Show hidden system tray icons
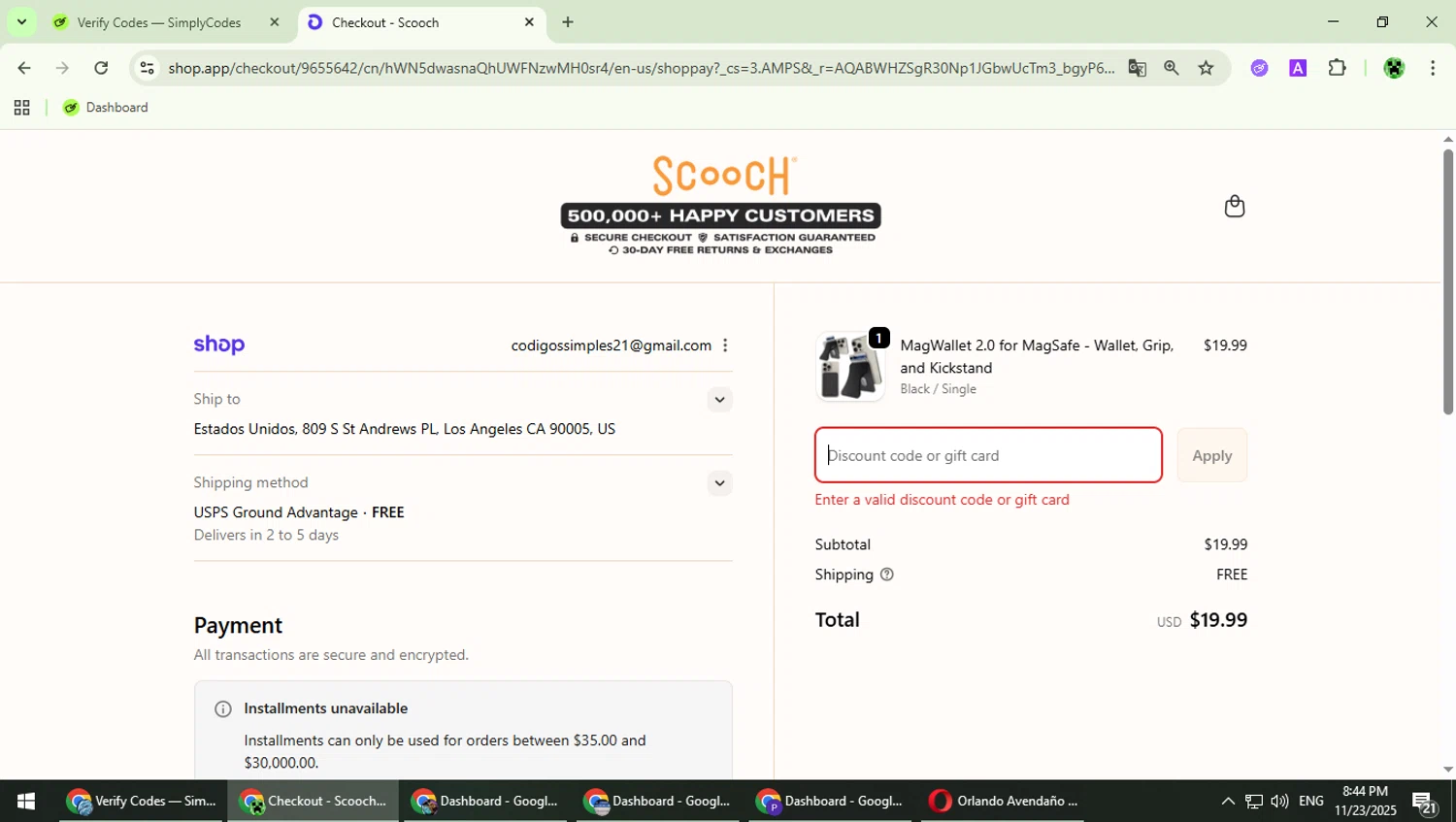The width and height of the screenshot is (1456, 822). [1228, 801]
